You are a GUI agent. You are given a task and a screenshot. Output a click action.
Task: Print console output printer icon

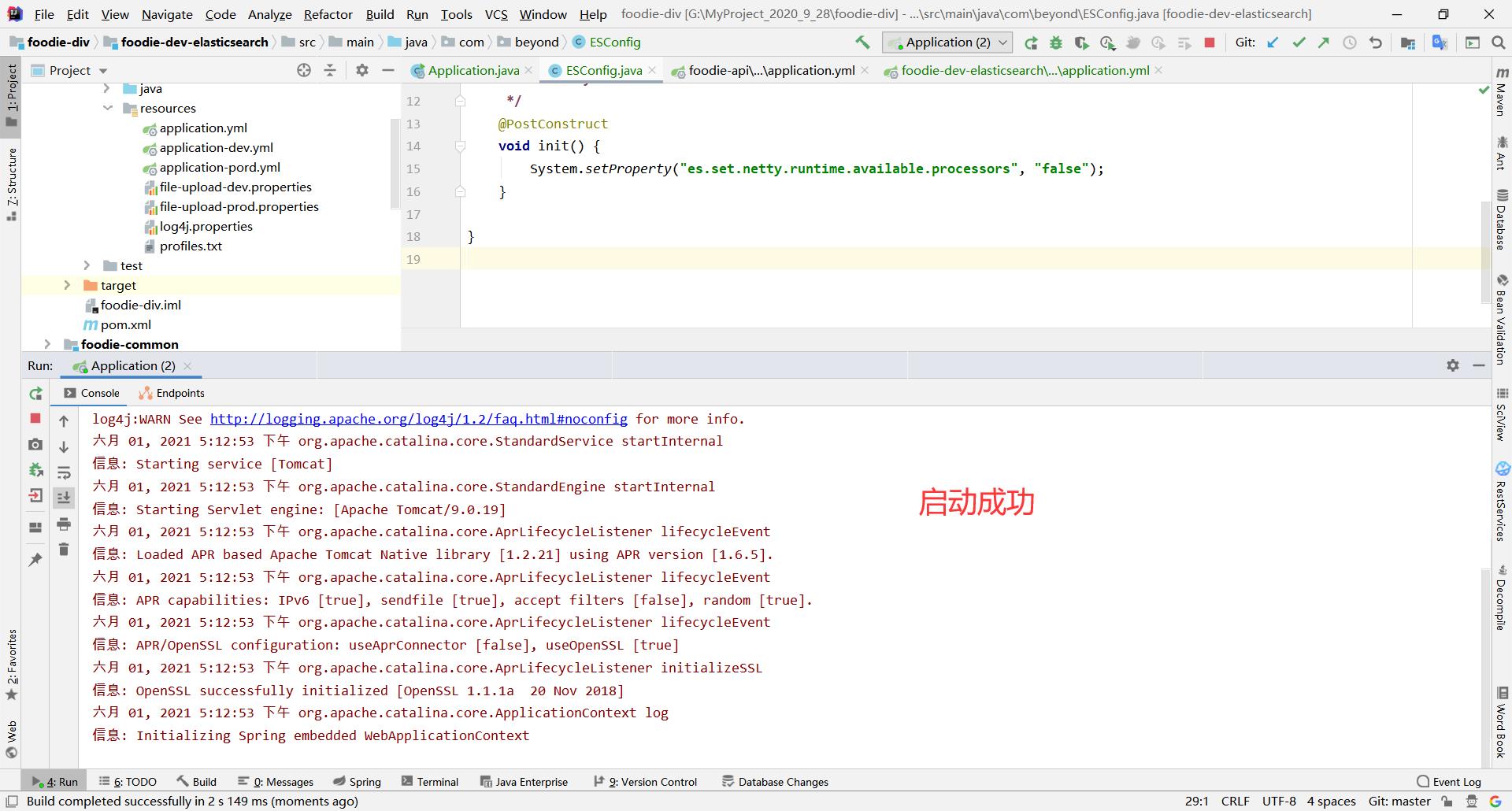click(64, 524)
